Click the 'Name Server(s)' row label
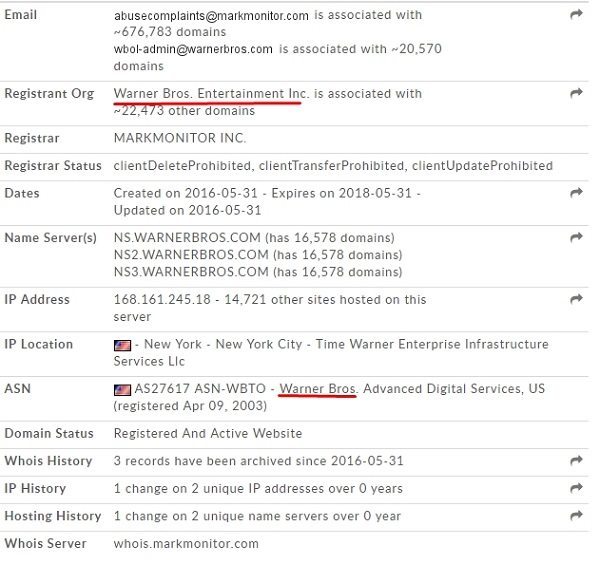The width and height of the screenshot is (600, 564). tap(51, 238)
